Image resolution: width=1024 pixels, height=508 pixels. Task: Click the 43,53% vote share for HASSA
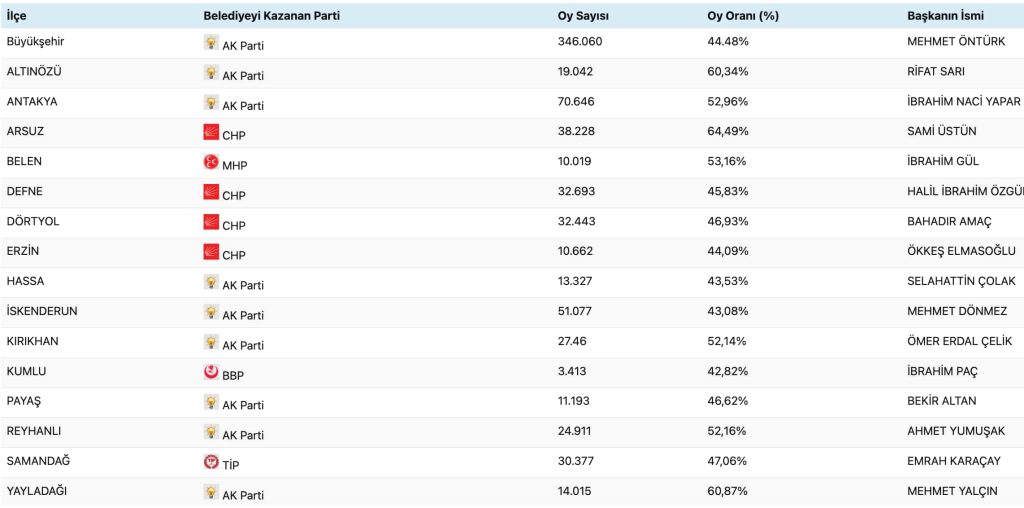click(727, 281)
